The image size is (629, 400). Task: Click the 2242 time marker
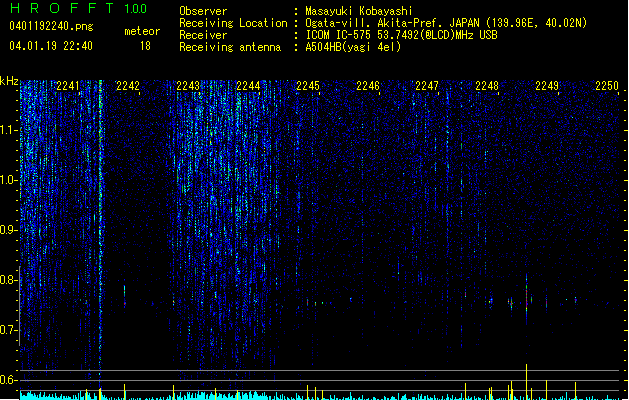[x=128, y=86]
